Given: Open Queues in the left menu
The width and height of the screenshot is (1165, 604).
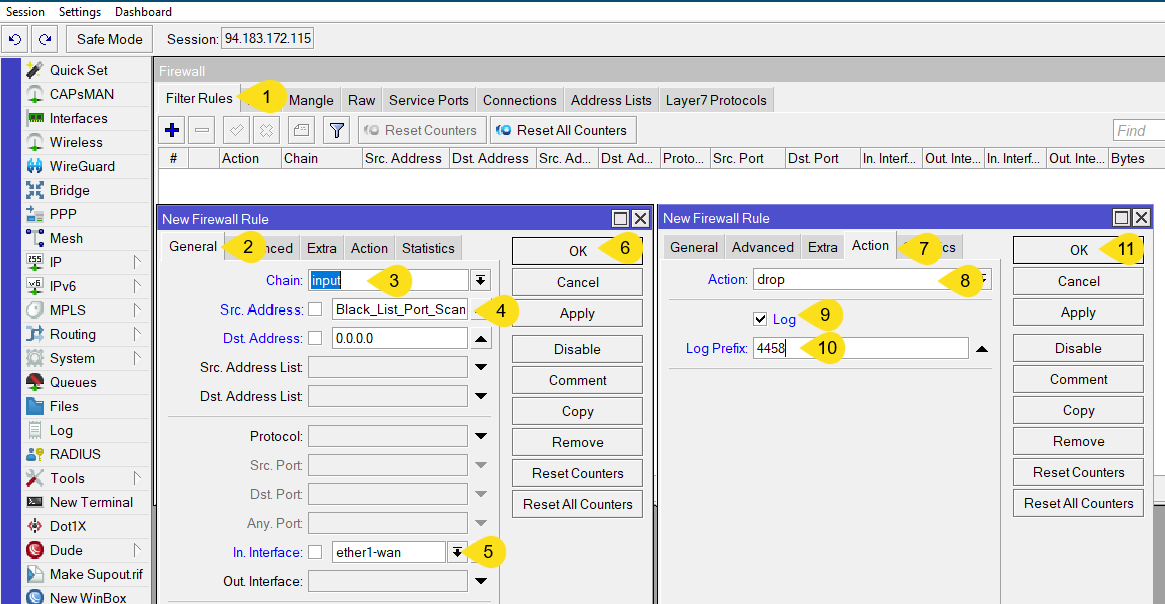Looking at the screenshot, I should (73, 382).
